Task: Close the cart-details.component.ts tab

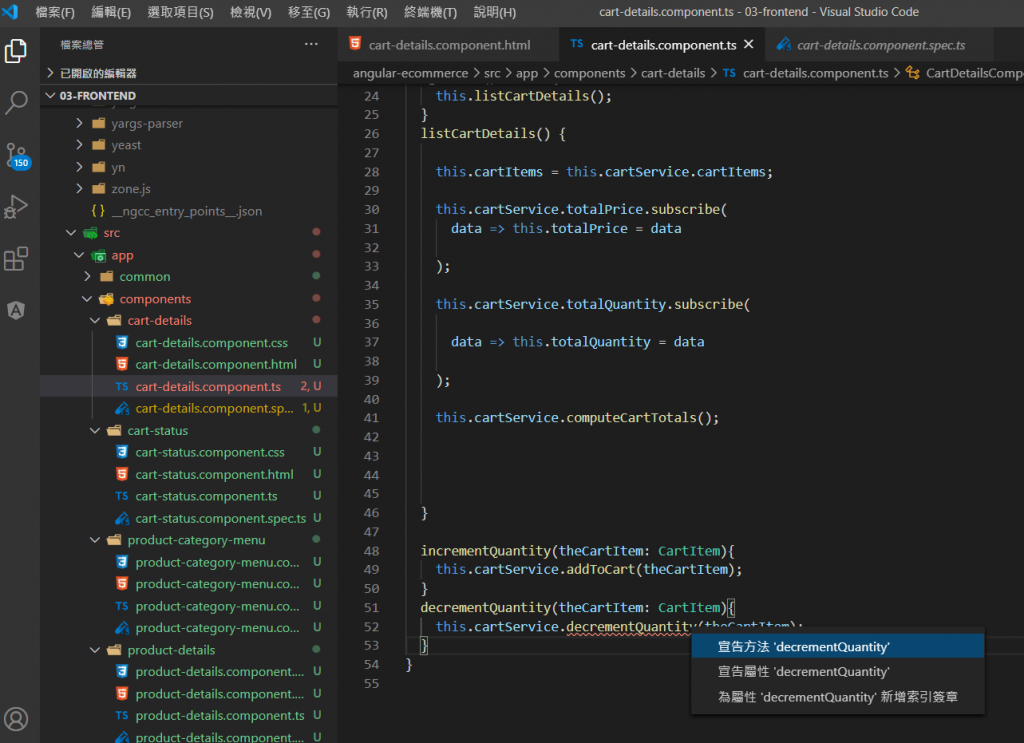Action: click(749, 45)
